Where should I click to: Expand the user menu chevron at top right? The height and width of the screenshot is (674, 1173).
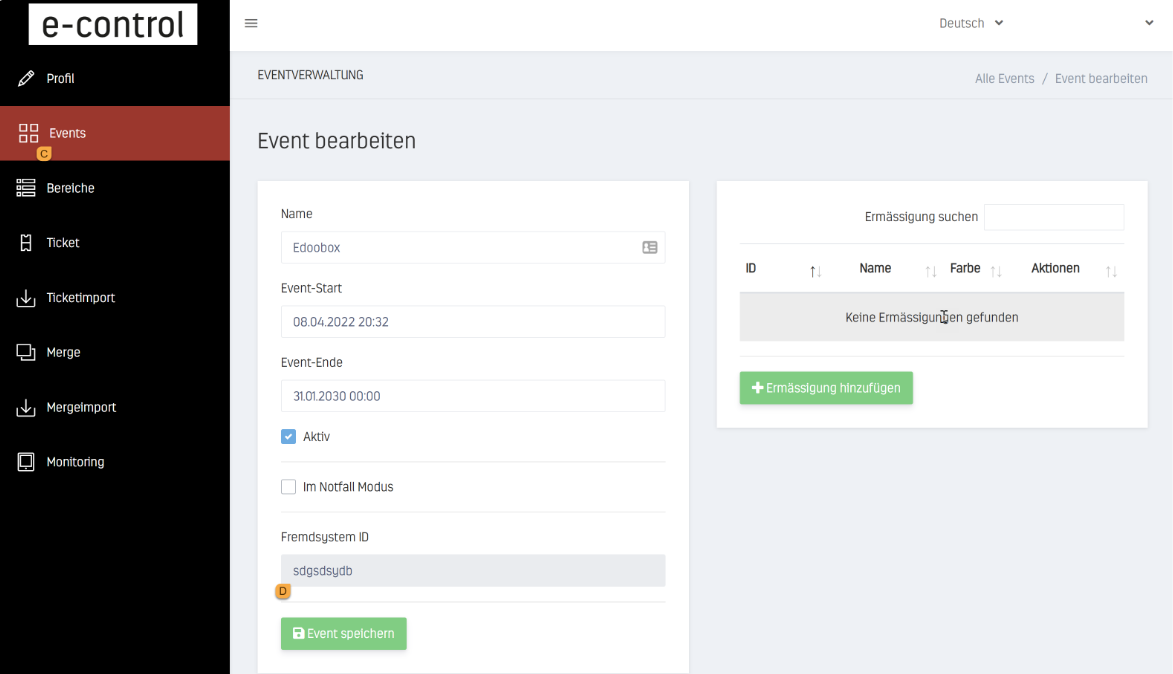[1149, 24]
